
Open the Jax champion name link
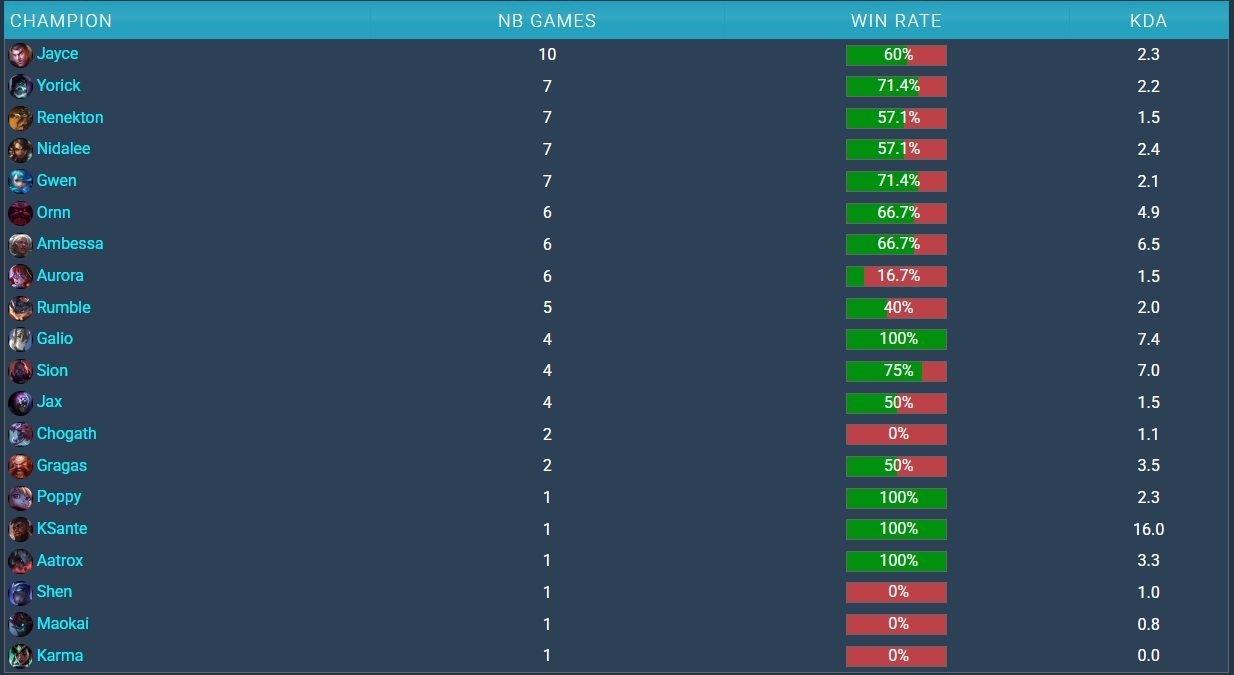click(x=49, y=402)
